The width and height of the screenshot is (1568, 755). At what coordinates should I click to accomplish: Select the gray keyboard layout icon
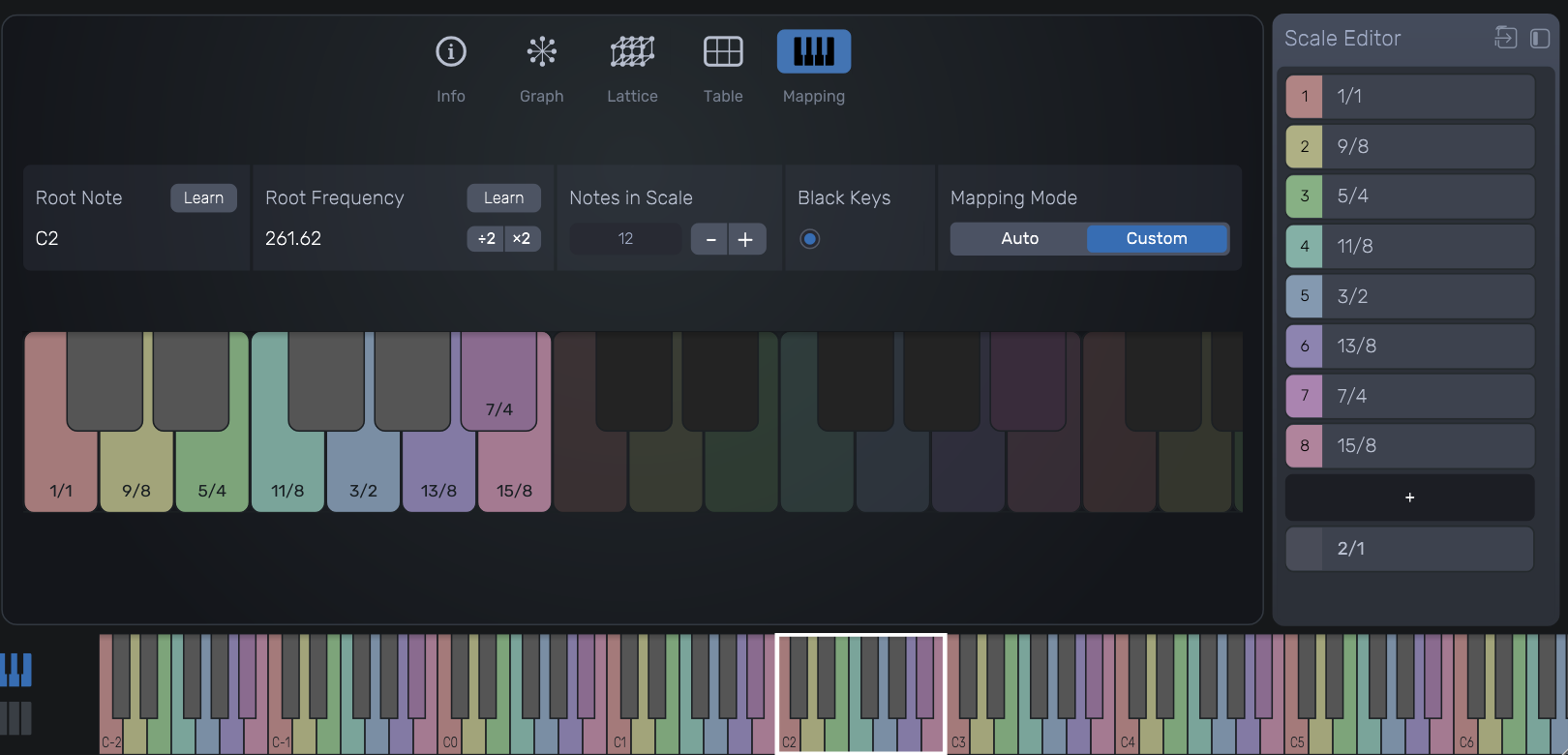(x=16, y=718)
